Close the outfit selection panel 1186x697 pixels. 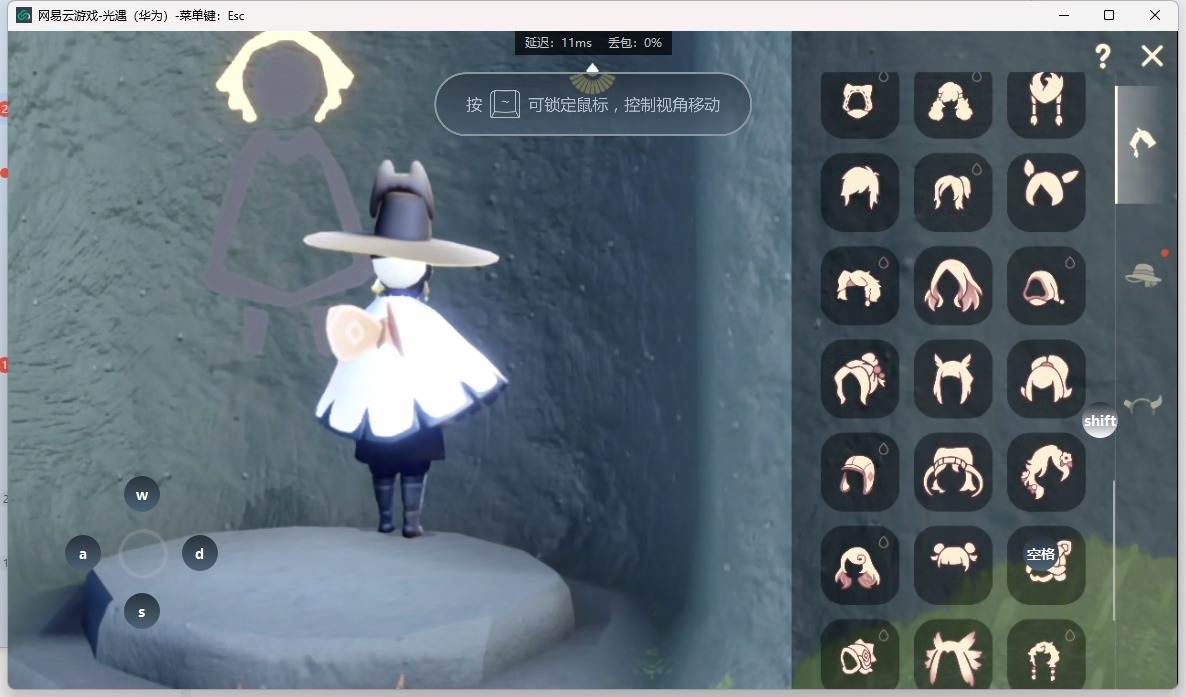(x=1152, y=55)
